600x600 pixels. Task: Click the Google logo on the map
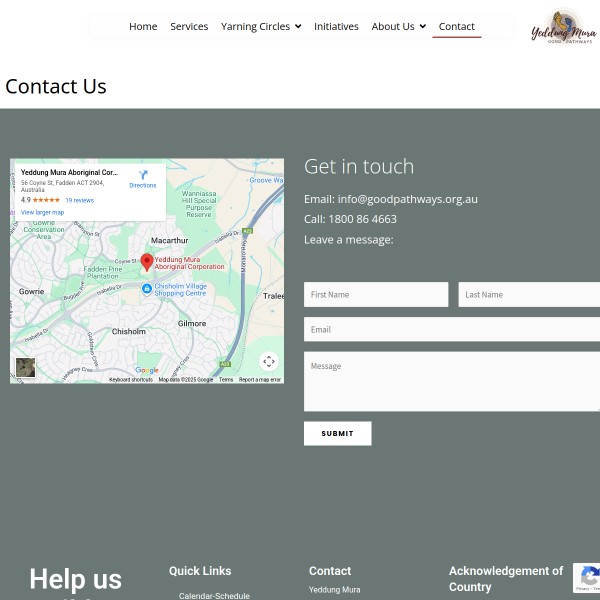(147, 371)
